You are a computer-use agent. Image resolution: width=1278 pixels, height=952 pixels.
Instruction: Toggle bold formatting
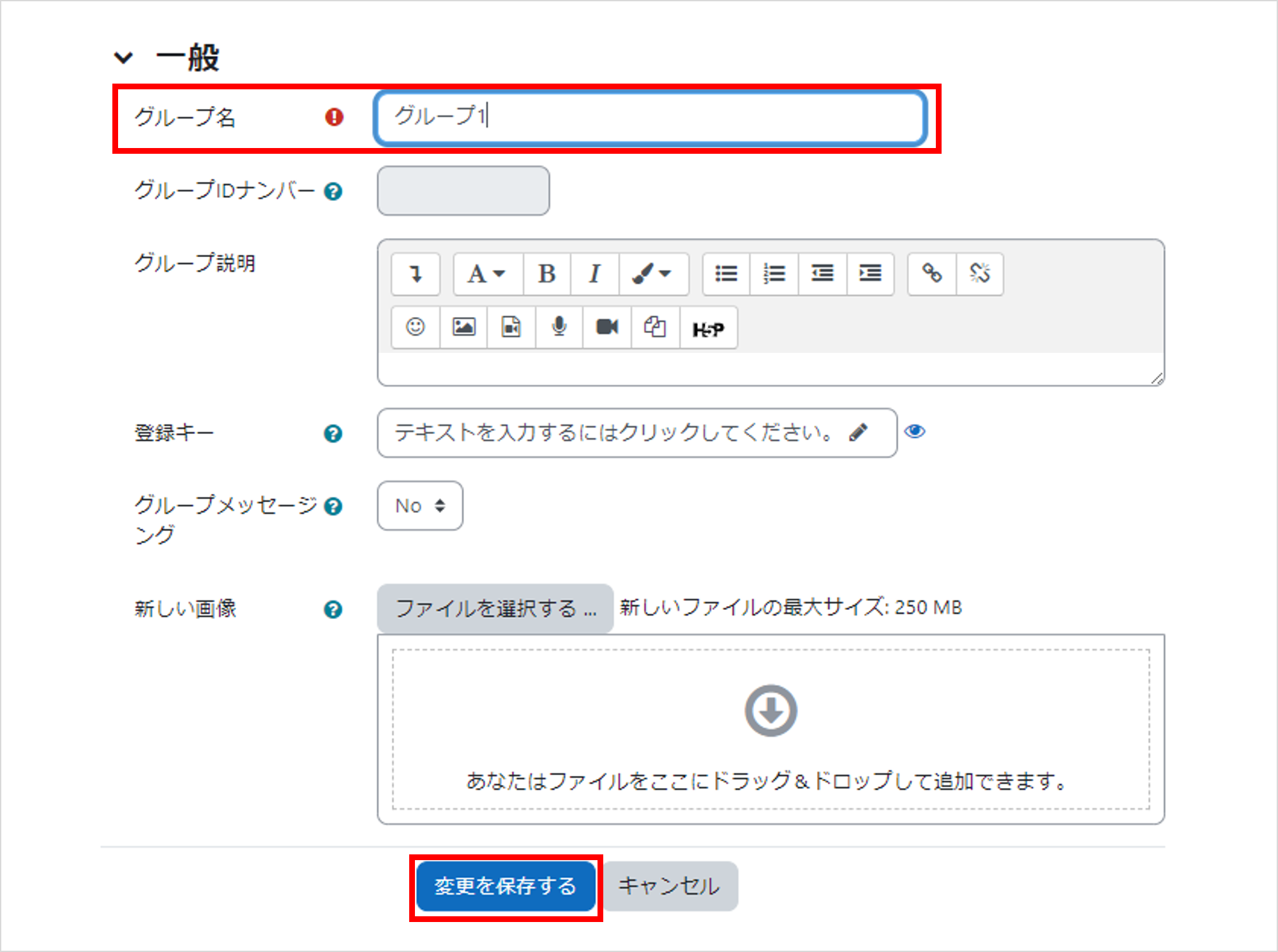546,274
